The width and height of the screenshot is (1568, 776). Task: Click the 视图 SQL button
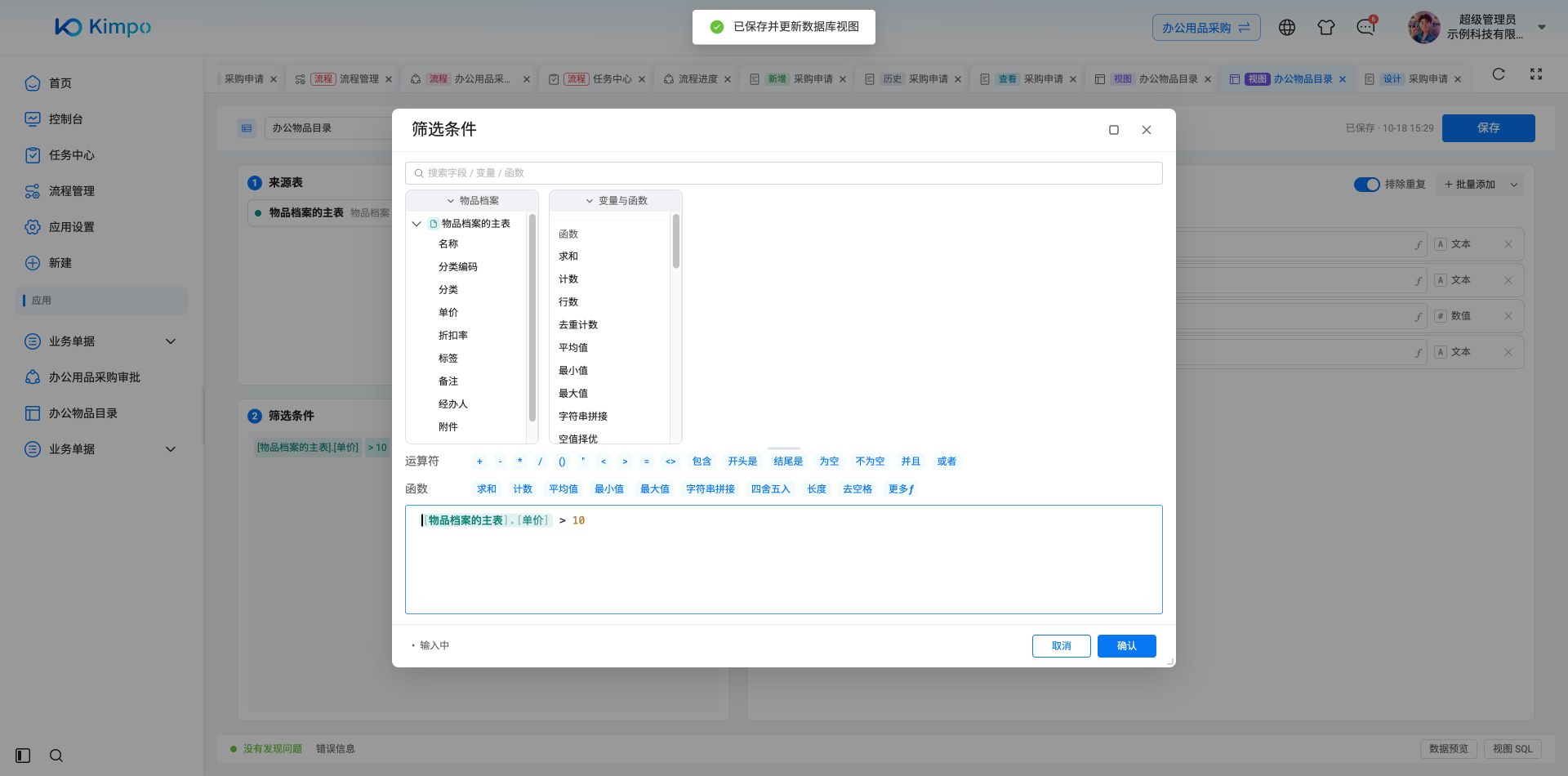[x=1512, y=749]
